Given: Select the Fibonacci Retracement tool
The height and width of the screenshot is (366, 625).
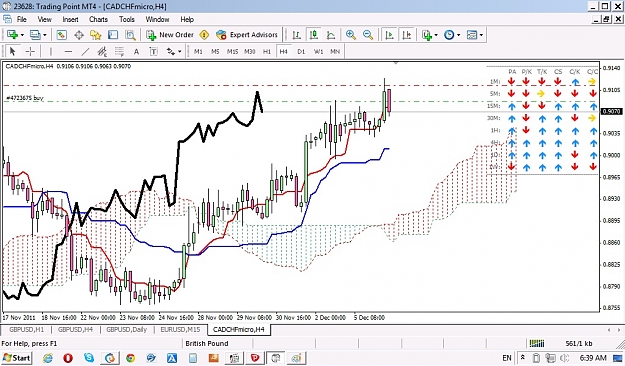Looking at the screenshot, I should pos(119,51).
